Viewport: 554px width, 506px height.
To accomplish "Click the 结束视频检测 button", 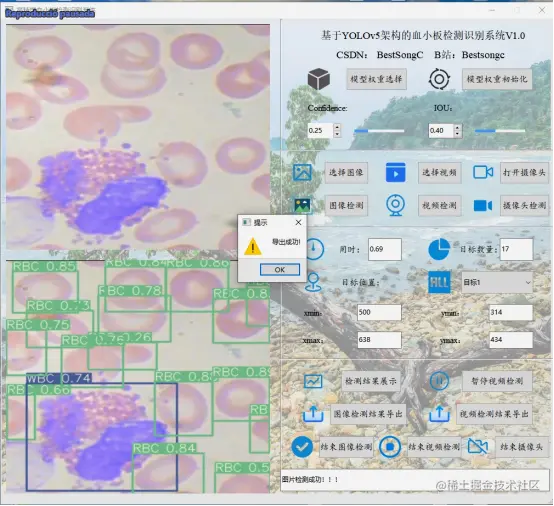I will click(434, 447).
